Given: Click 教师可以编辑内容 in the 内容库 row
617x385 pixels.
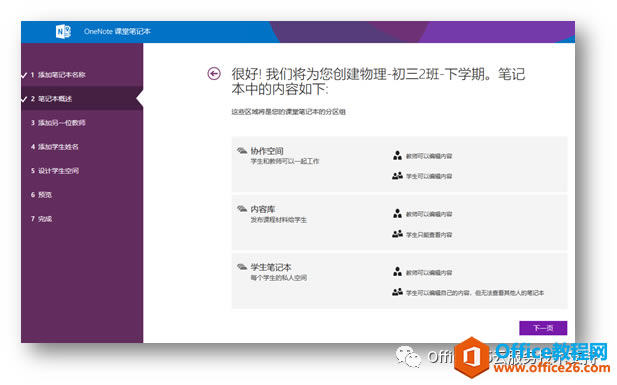Looking at the screenshot, I should (429, 214).
